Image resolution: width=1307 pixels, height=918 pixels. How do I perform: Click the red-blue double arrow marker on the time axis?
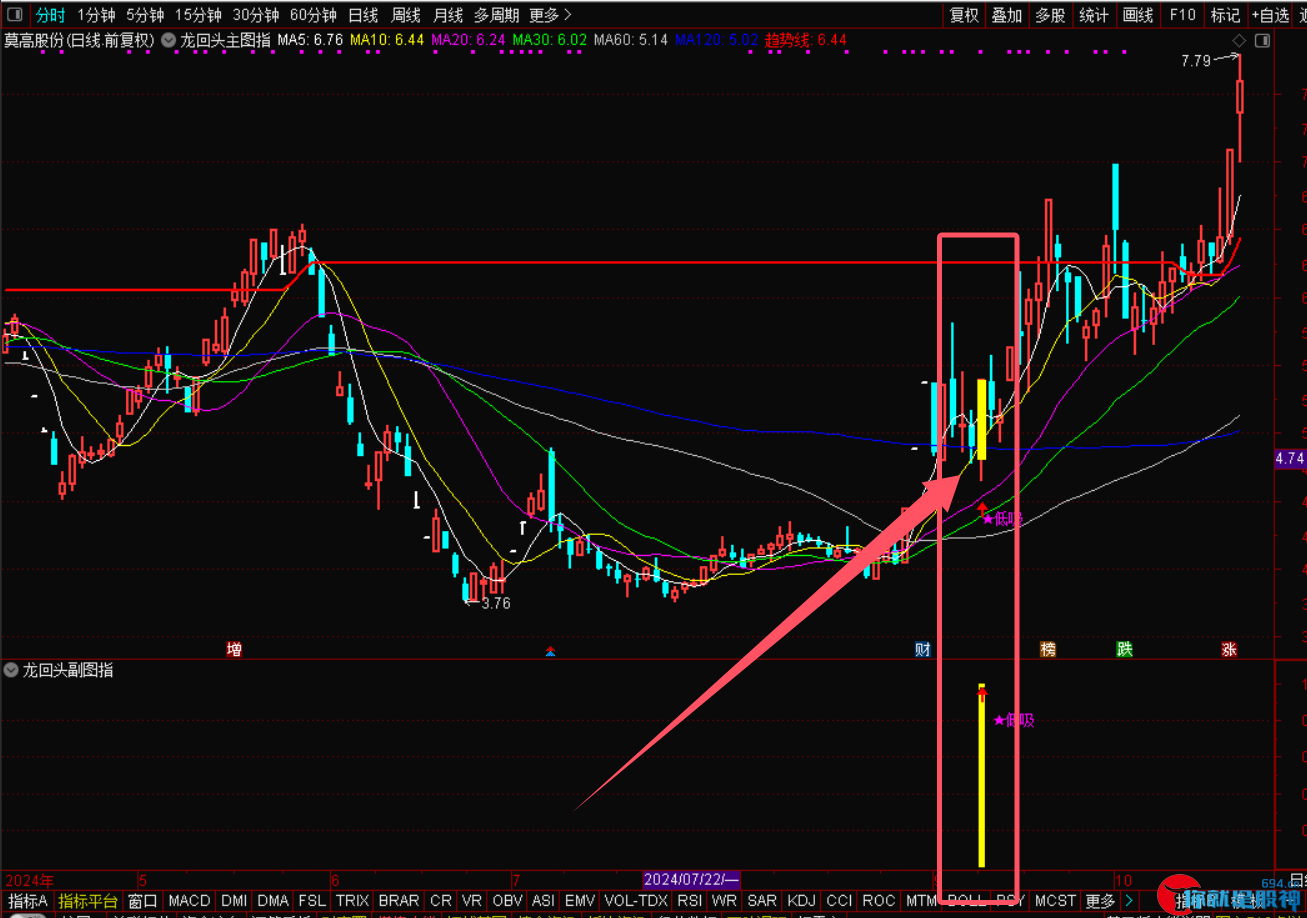coord(550,651)
